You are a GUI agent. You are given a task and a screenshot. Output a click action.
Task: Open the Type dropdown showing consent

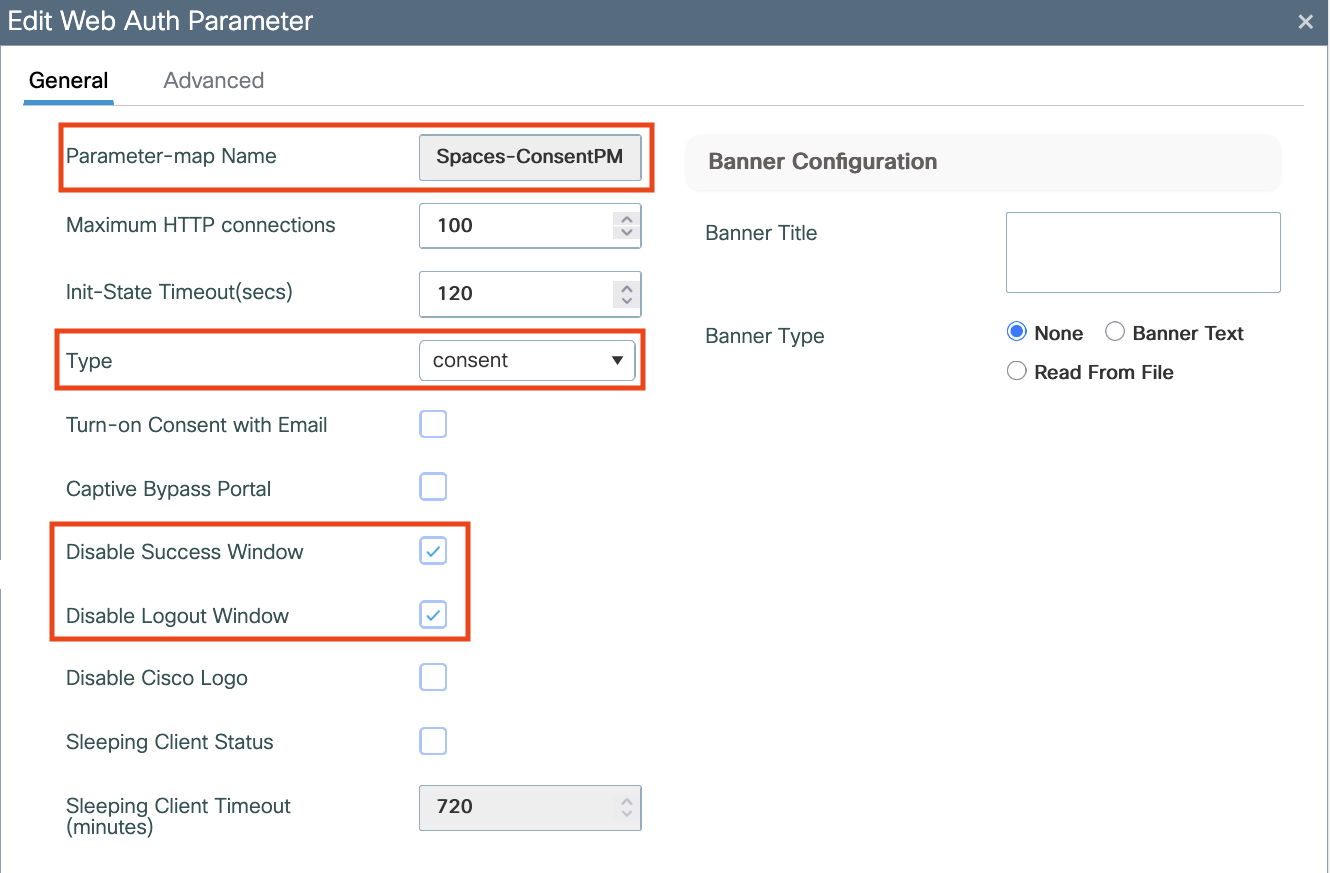tap(527, 360)
